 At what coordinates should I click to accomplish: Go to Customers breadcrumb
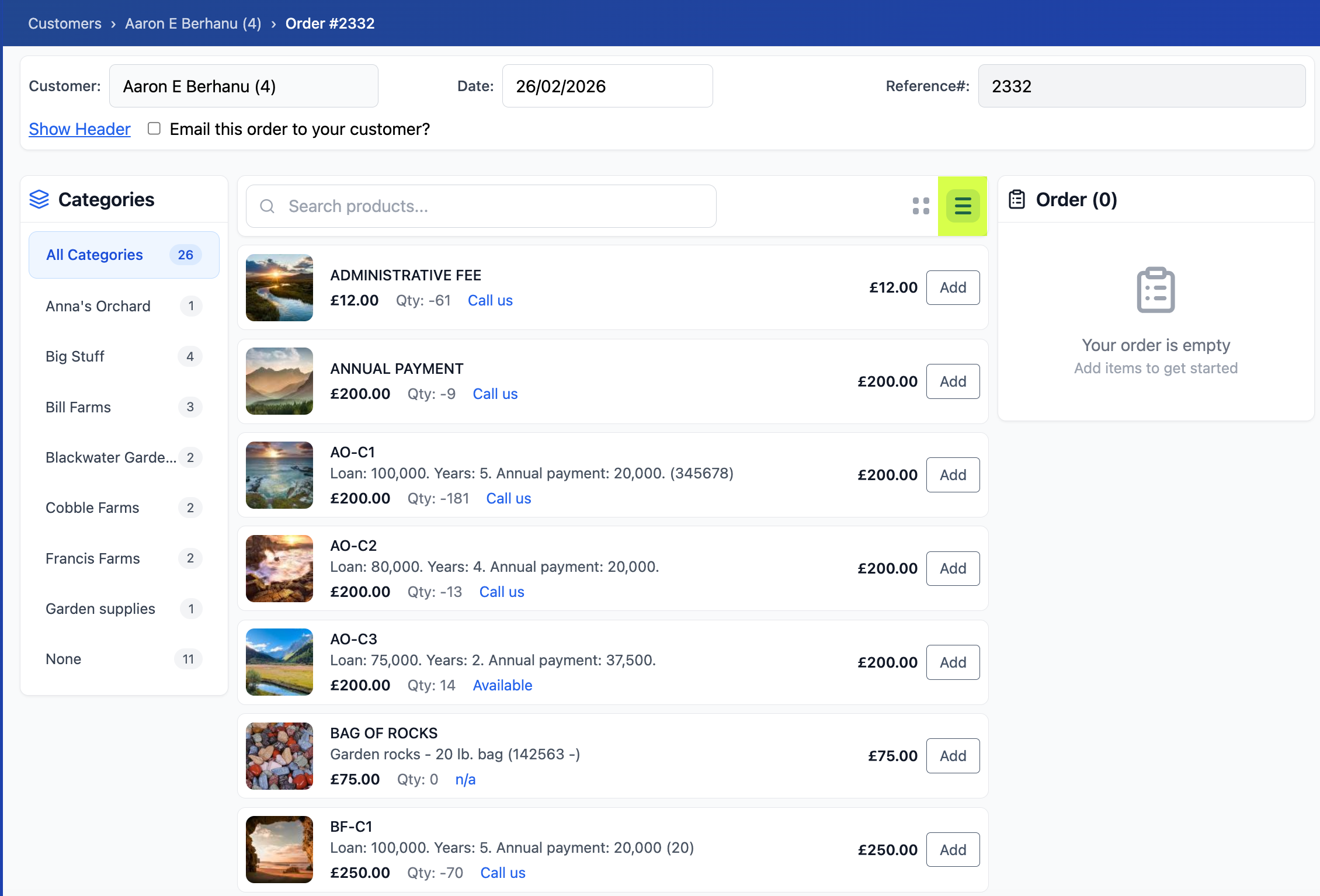point(65,23)
